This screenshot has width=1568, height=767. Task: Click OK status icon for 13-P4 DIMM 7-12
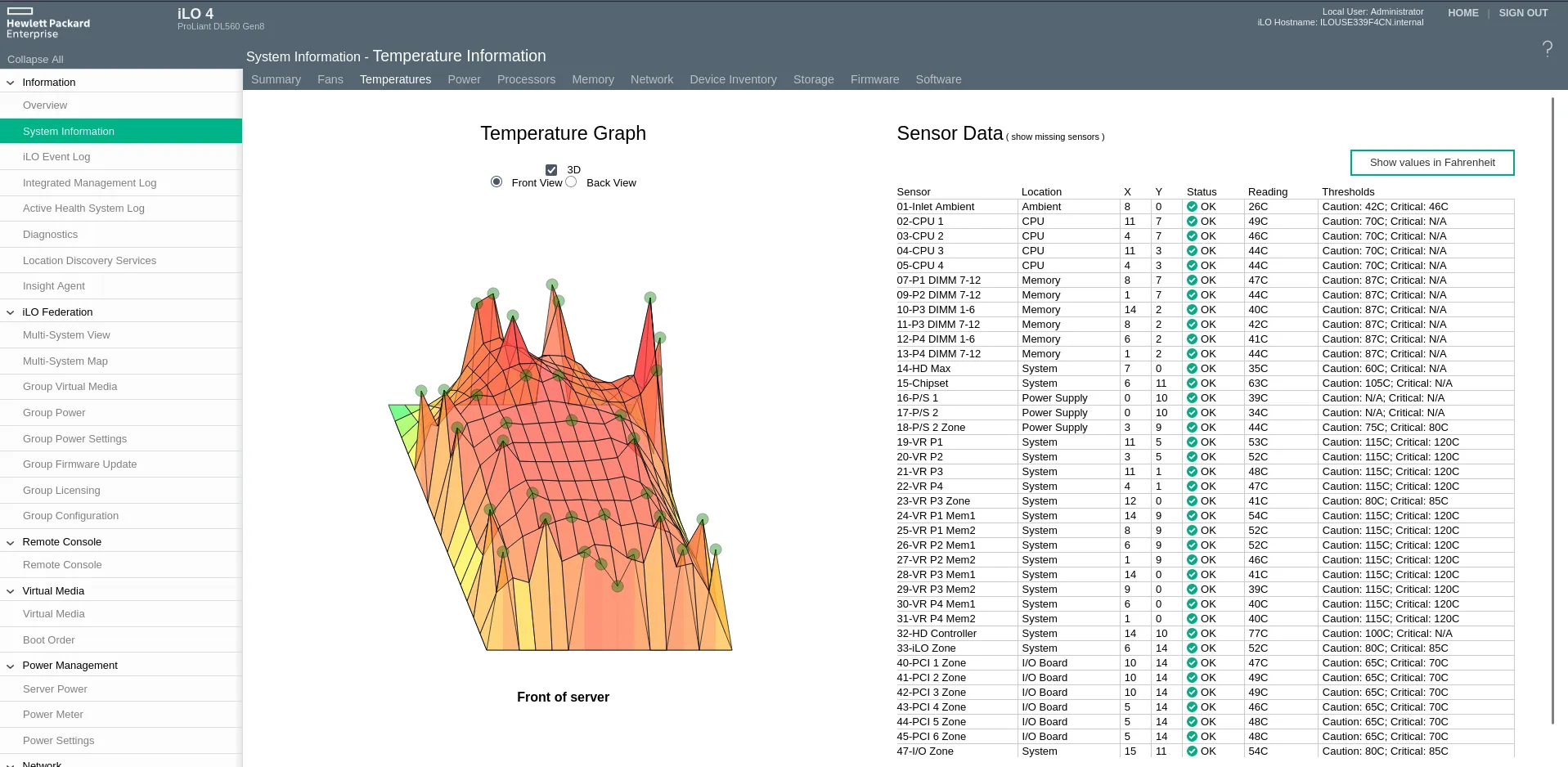tap(1192, 354)
